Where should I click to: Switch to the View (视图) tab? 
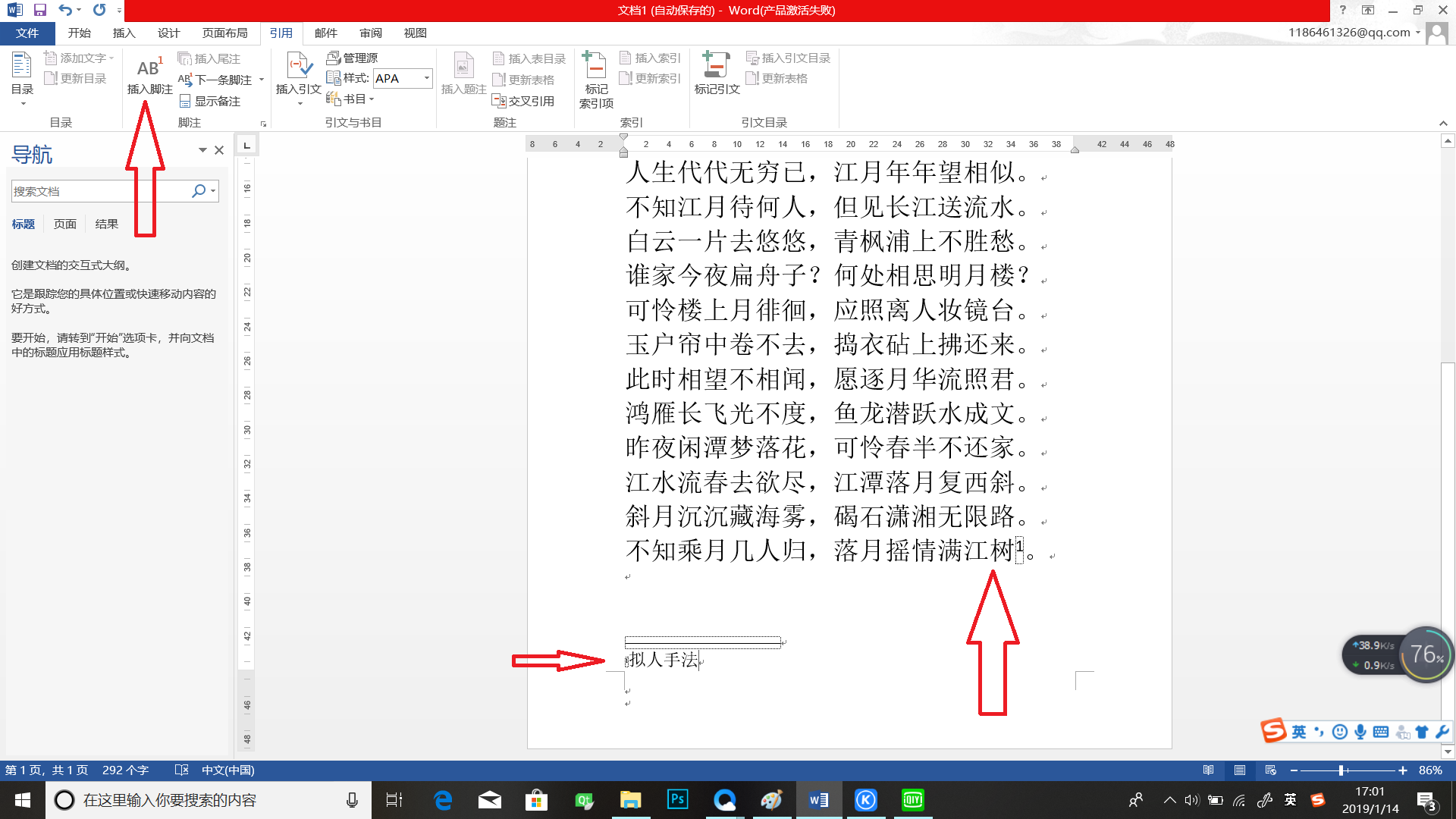416,33
